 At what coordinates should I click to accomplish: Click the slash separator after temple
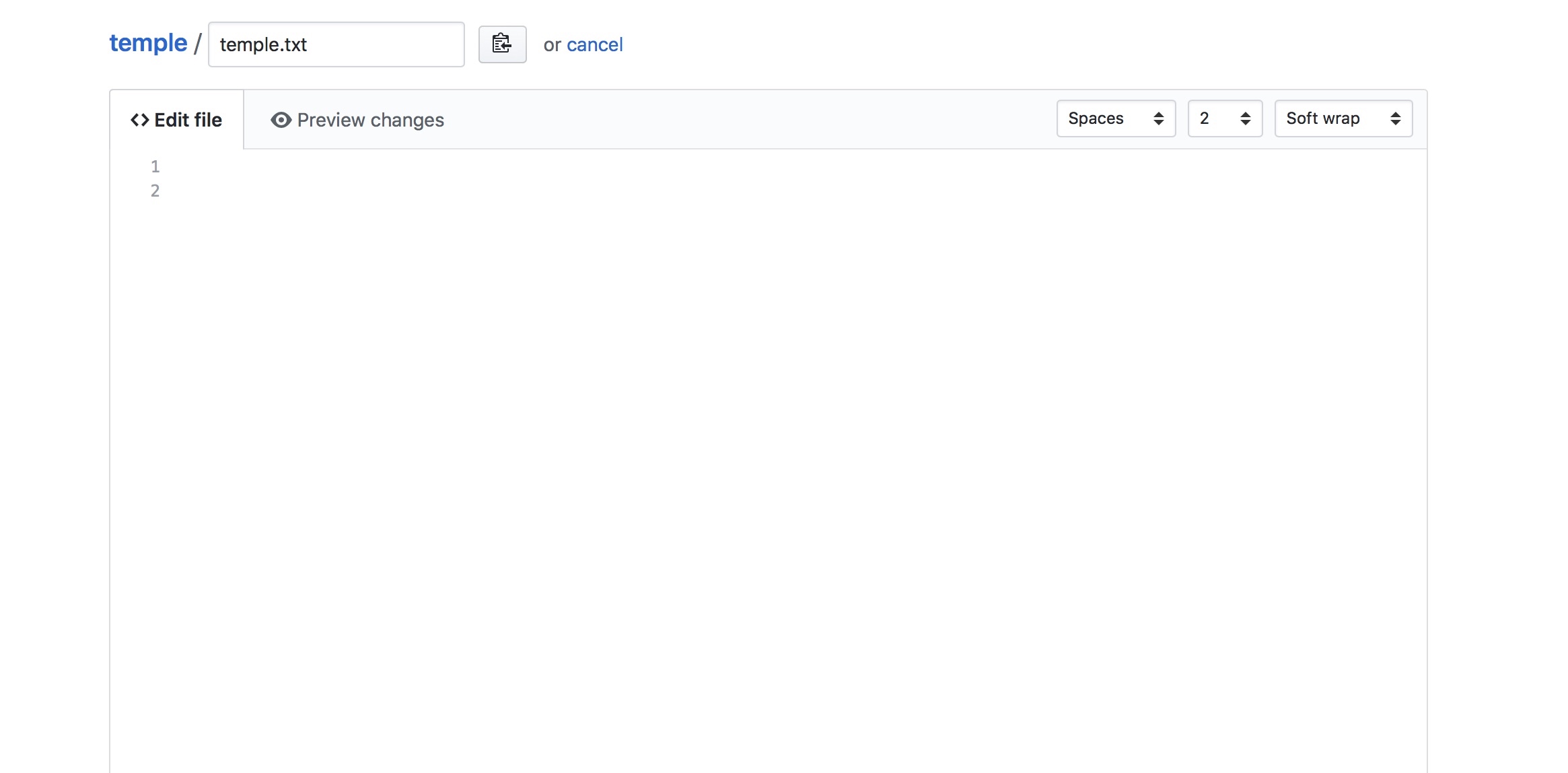tap(198, 44)
